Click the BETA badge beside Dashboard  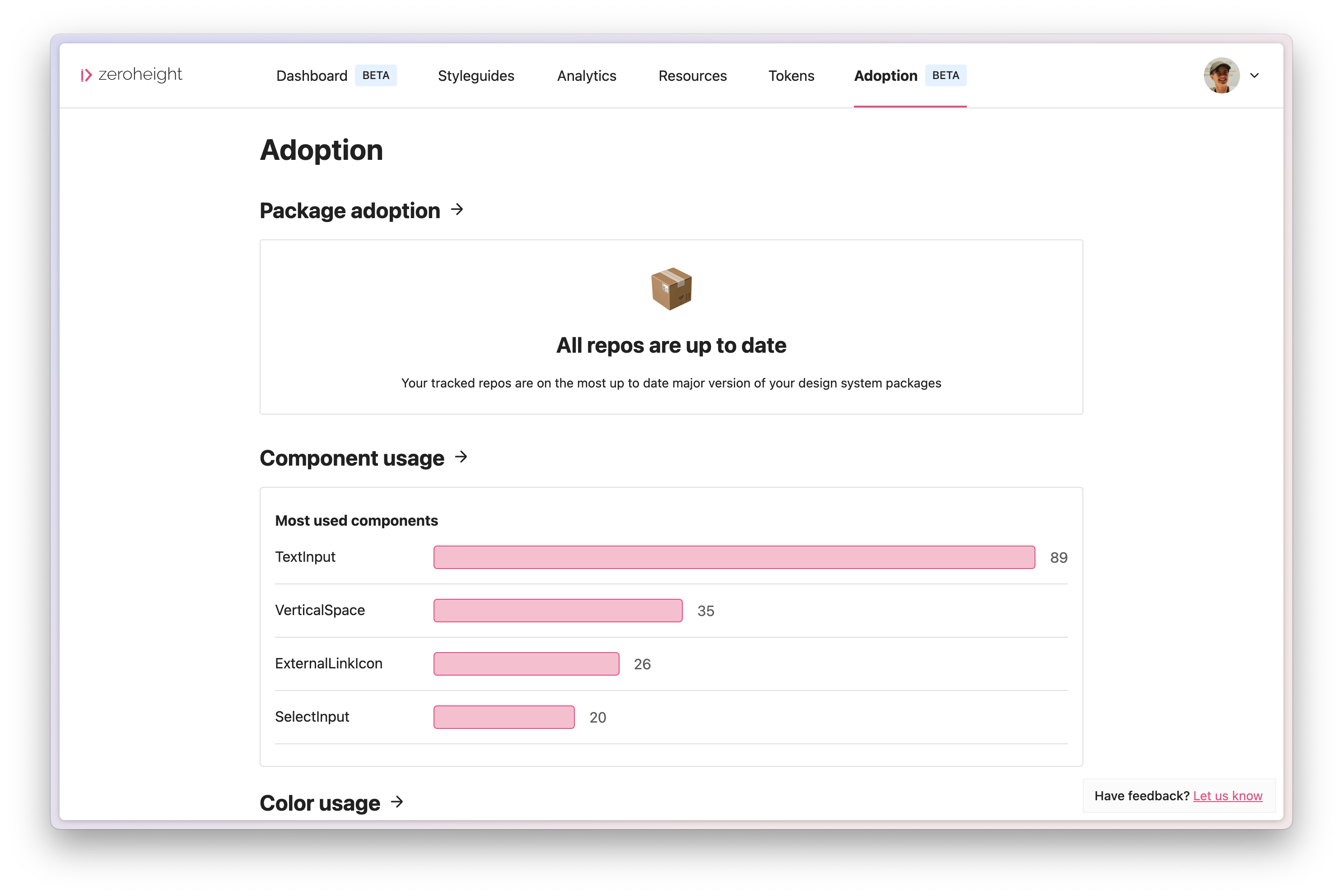coord(376,75)
